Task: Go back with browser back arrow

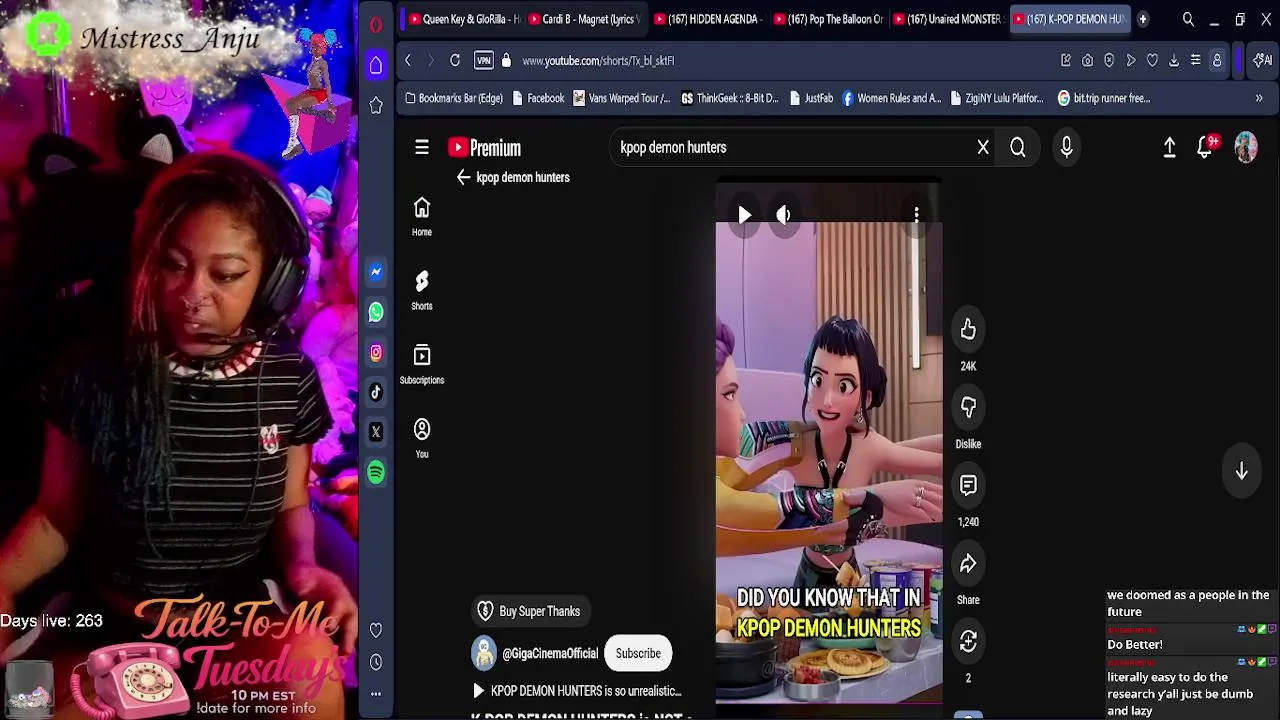Action: 408,61
